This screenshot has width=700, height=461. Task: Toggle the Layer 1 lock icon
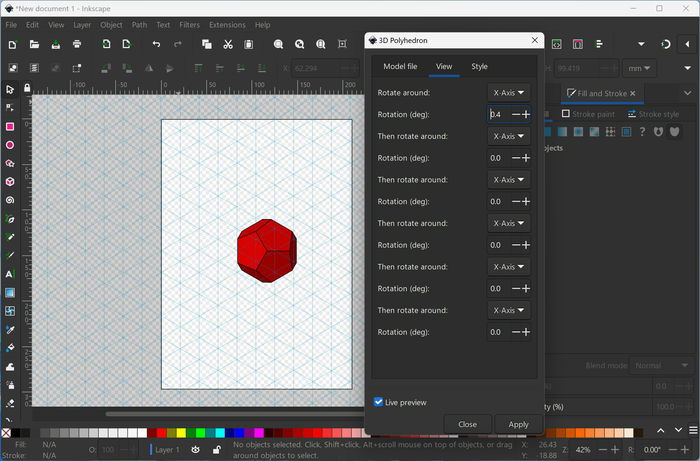(217, 450)
